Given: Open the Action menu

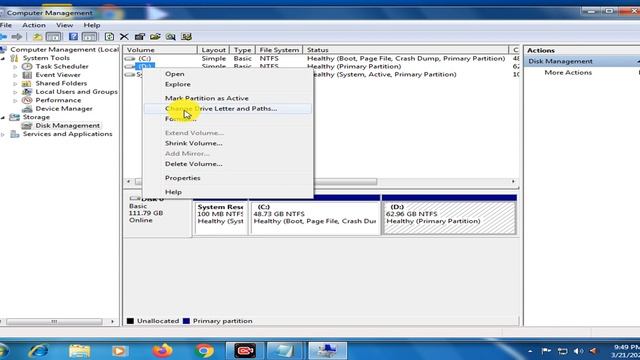Looking at the screenshot, I should point(34,25).
